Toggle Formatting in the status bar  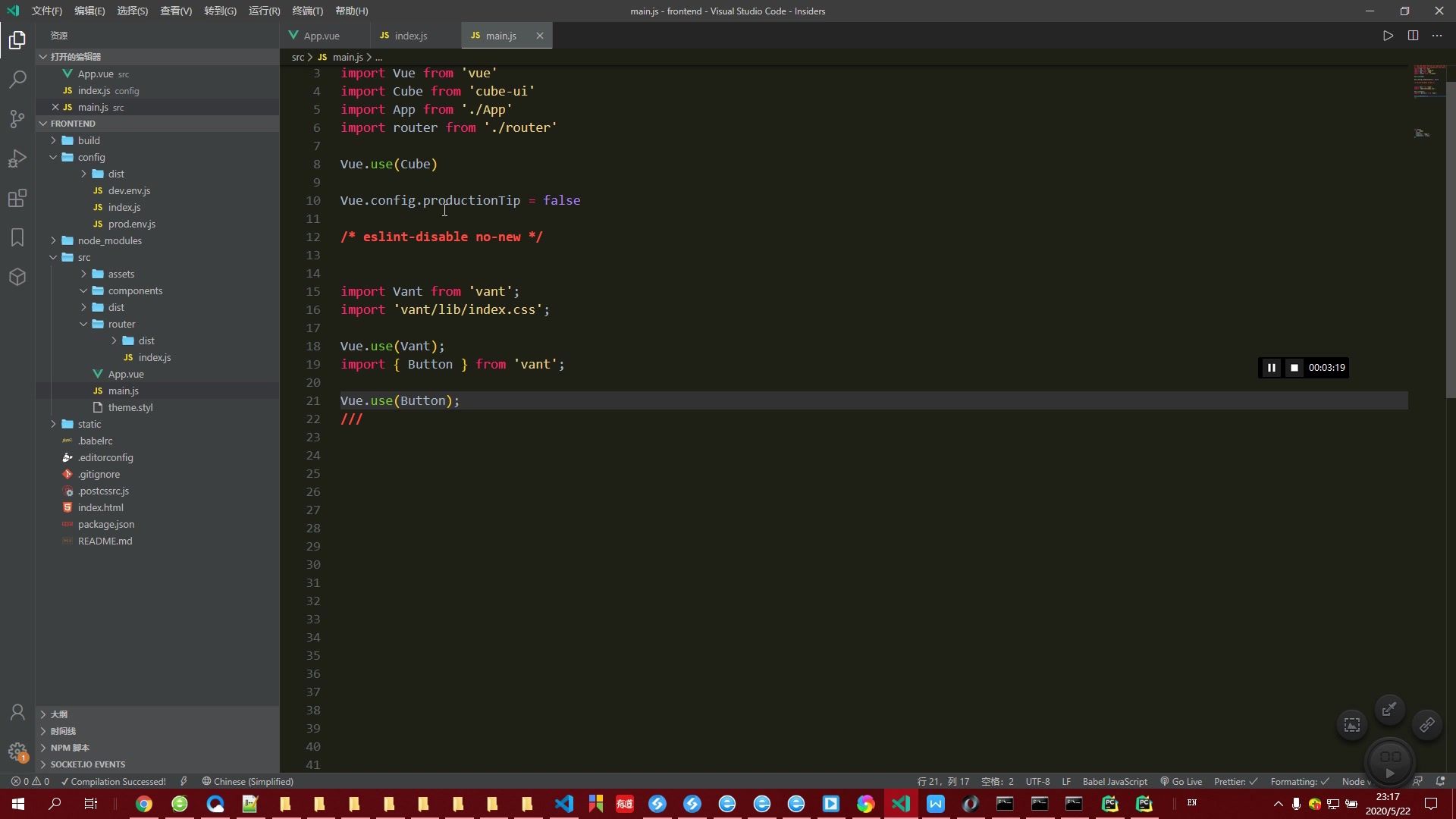[x=1298, y=782]
